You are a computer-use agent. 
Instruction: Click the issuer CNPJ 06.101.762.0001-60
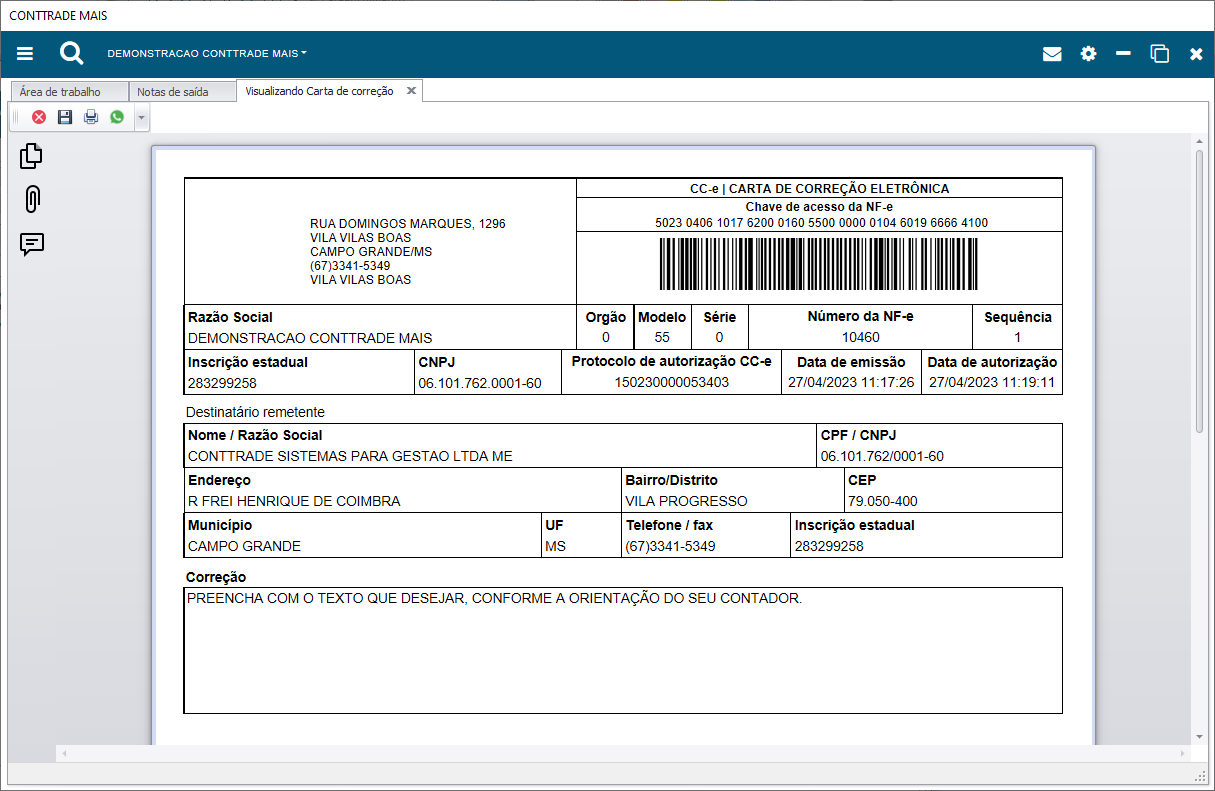click(480, 383)
